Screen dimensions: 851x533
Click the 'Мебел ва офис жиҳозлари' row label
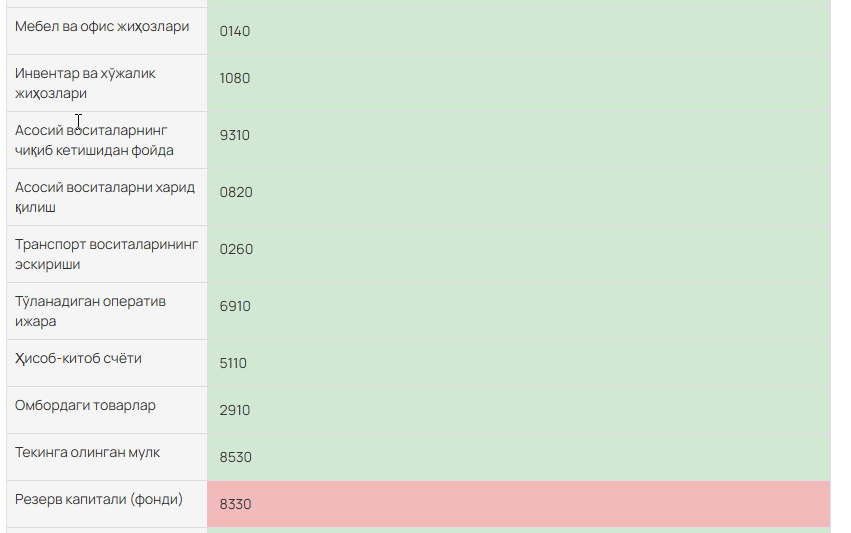pyautogui.click(x=102, y=27)
